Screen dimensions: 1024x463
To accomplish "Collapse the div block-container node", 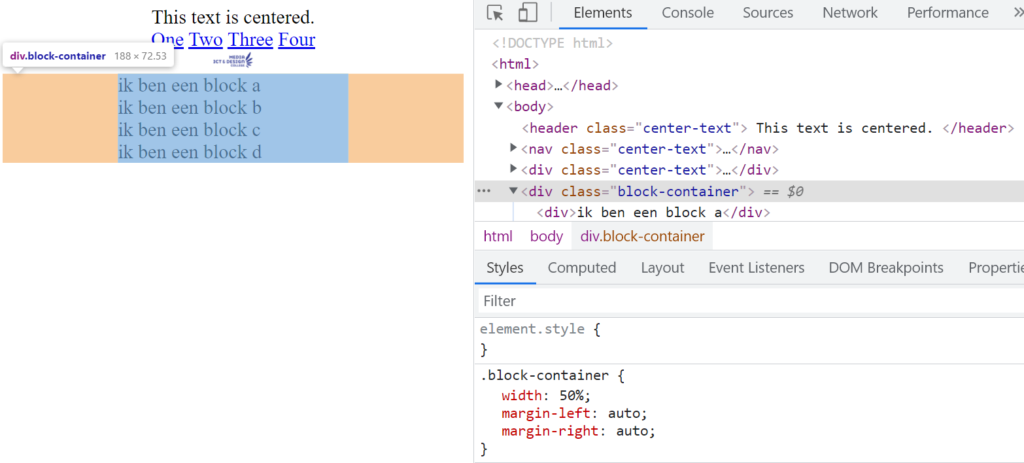I will pos(514,191).
